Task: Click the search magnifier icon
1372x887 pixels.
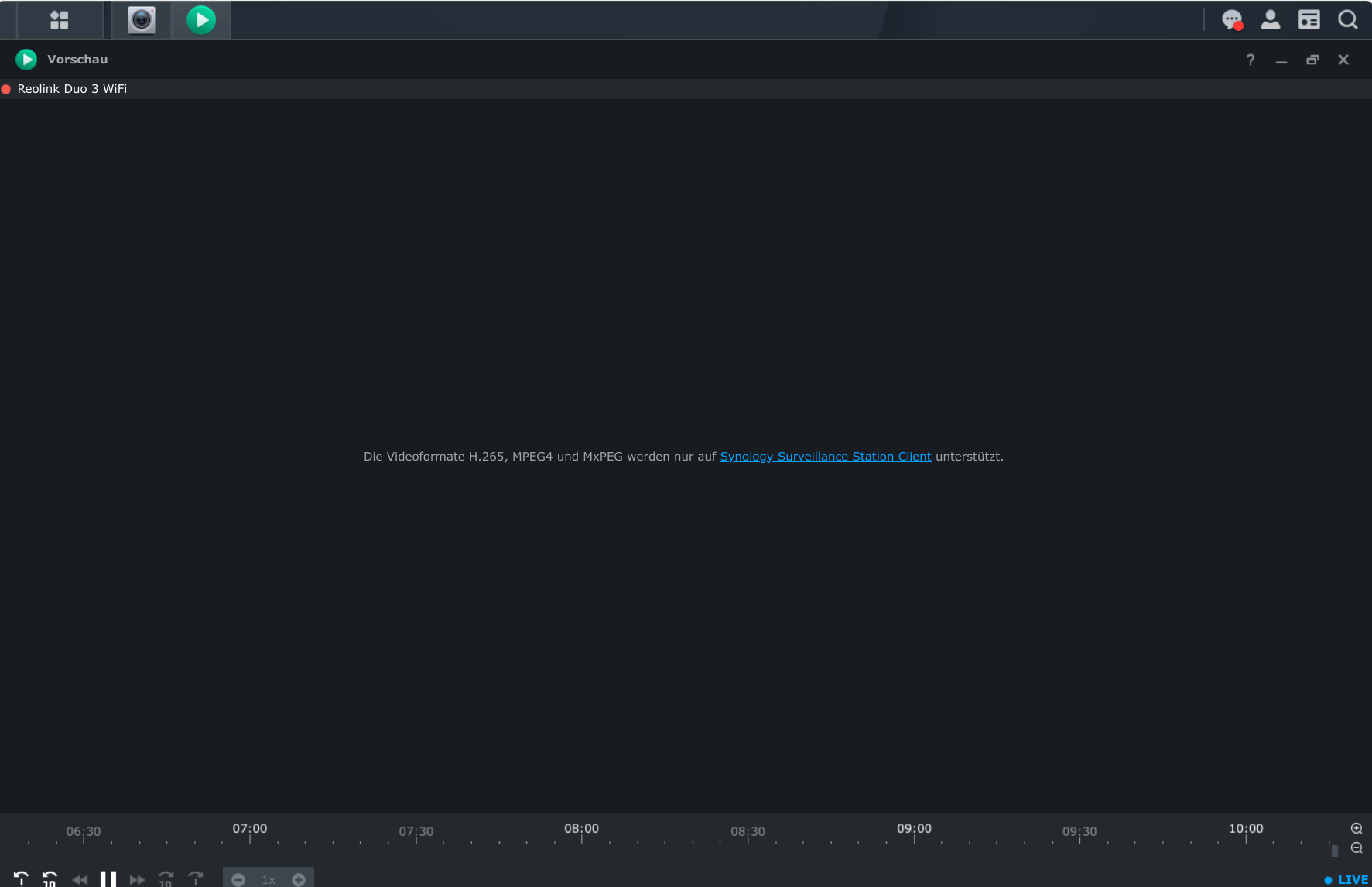Action: [1347, 20]
